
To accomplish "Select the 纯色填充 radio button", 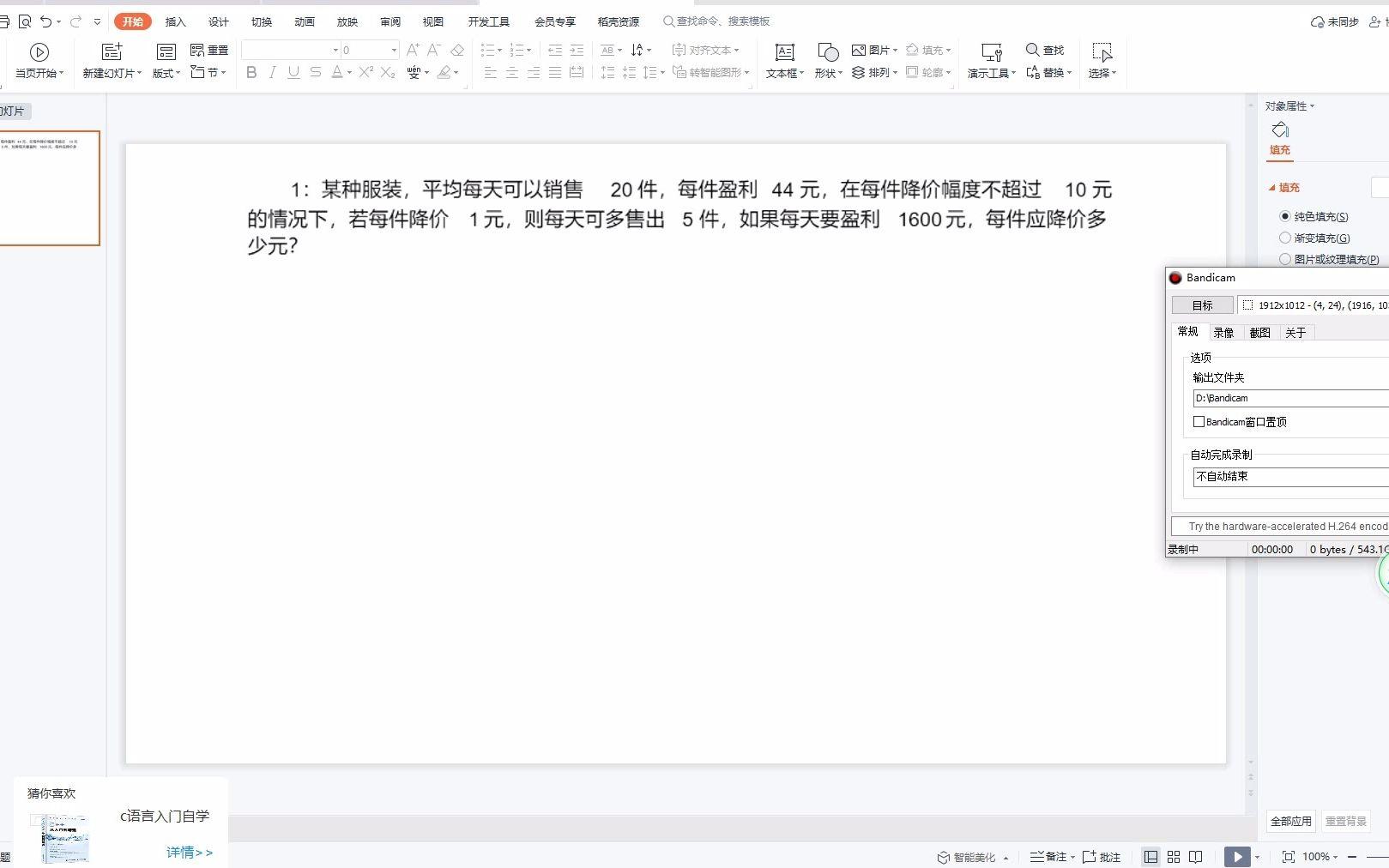I will tap(1284, 216).
